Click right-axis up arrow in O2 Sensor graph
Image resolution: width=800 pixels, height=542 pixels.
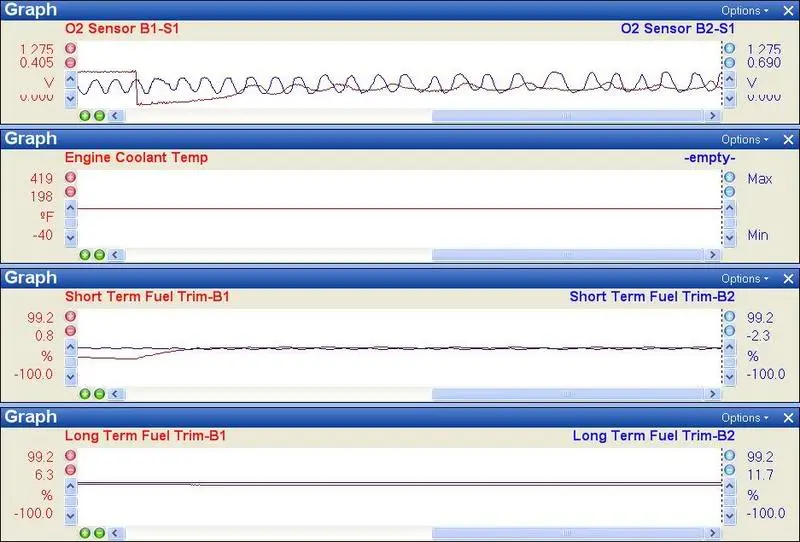[730, 79]
